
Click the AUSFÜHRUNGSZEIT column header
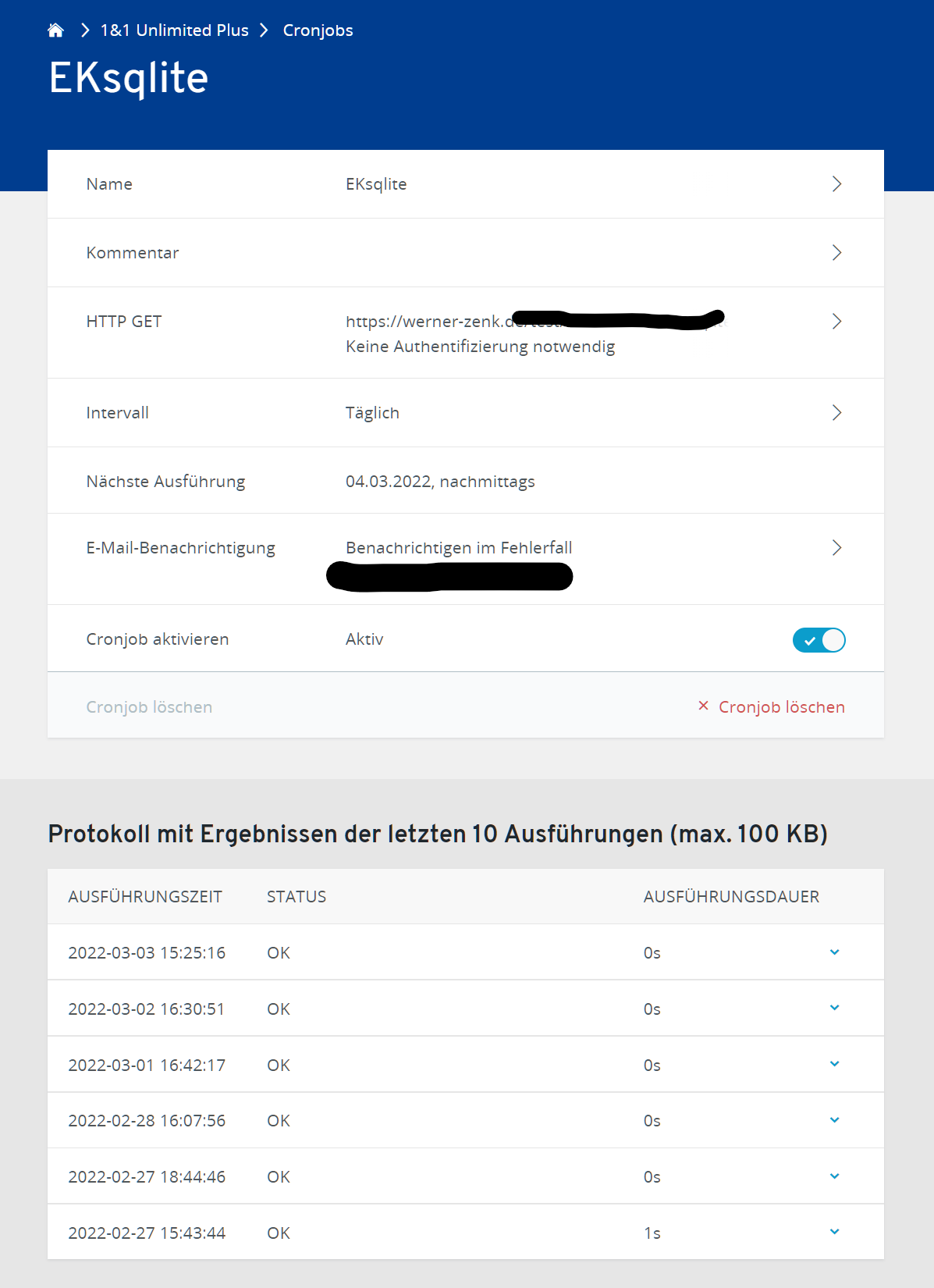tap(145, 897)
